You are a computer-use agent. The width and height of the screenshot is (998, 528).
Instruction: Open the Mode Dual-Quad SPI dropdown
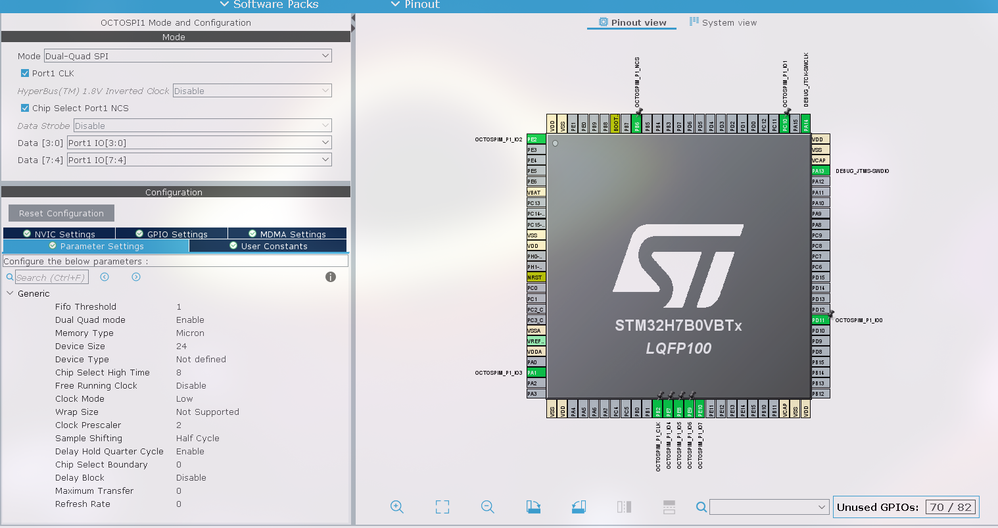click(188, 56)
